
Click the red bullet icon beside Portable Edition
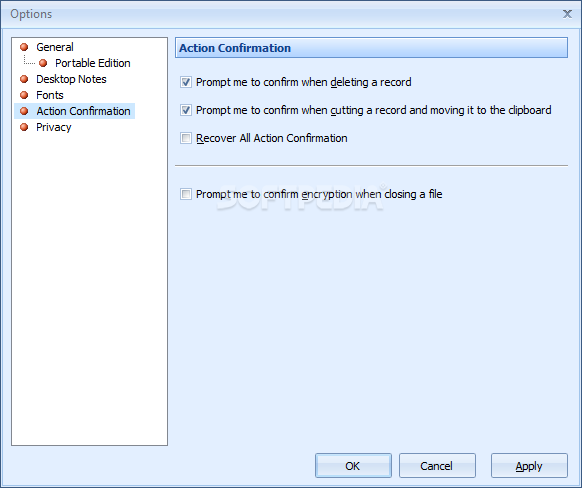(x=43, y=63)
